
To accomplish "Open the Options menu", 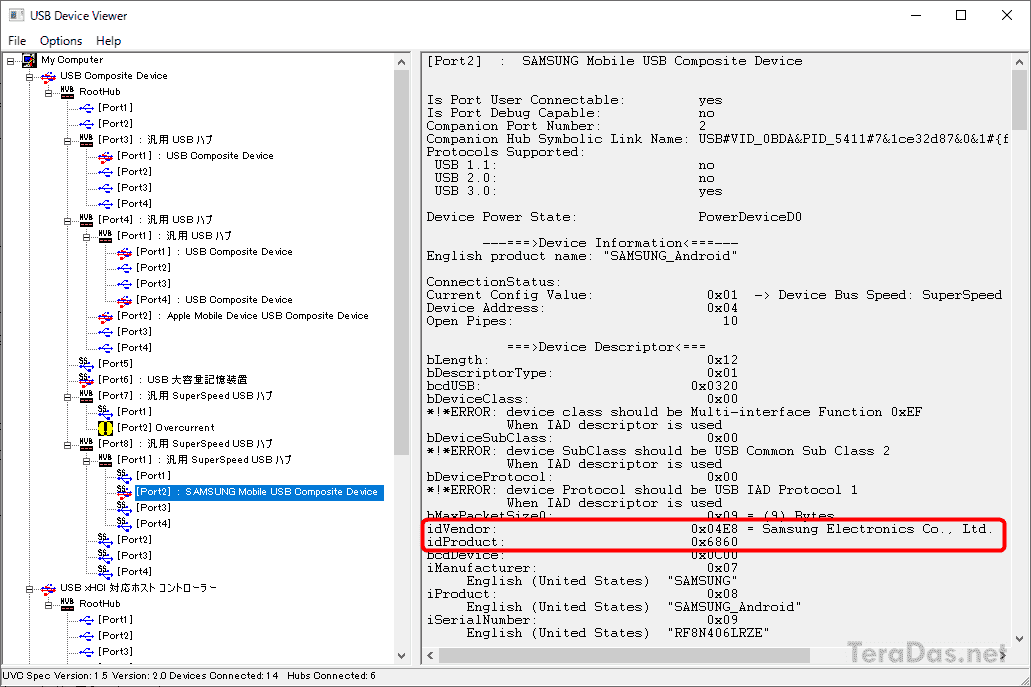I will click(x=61, y=41).
